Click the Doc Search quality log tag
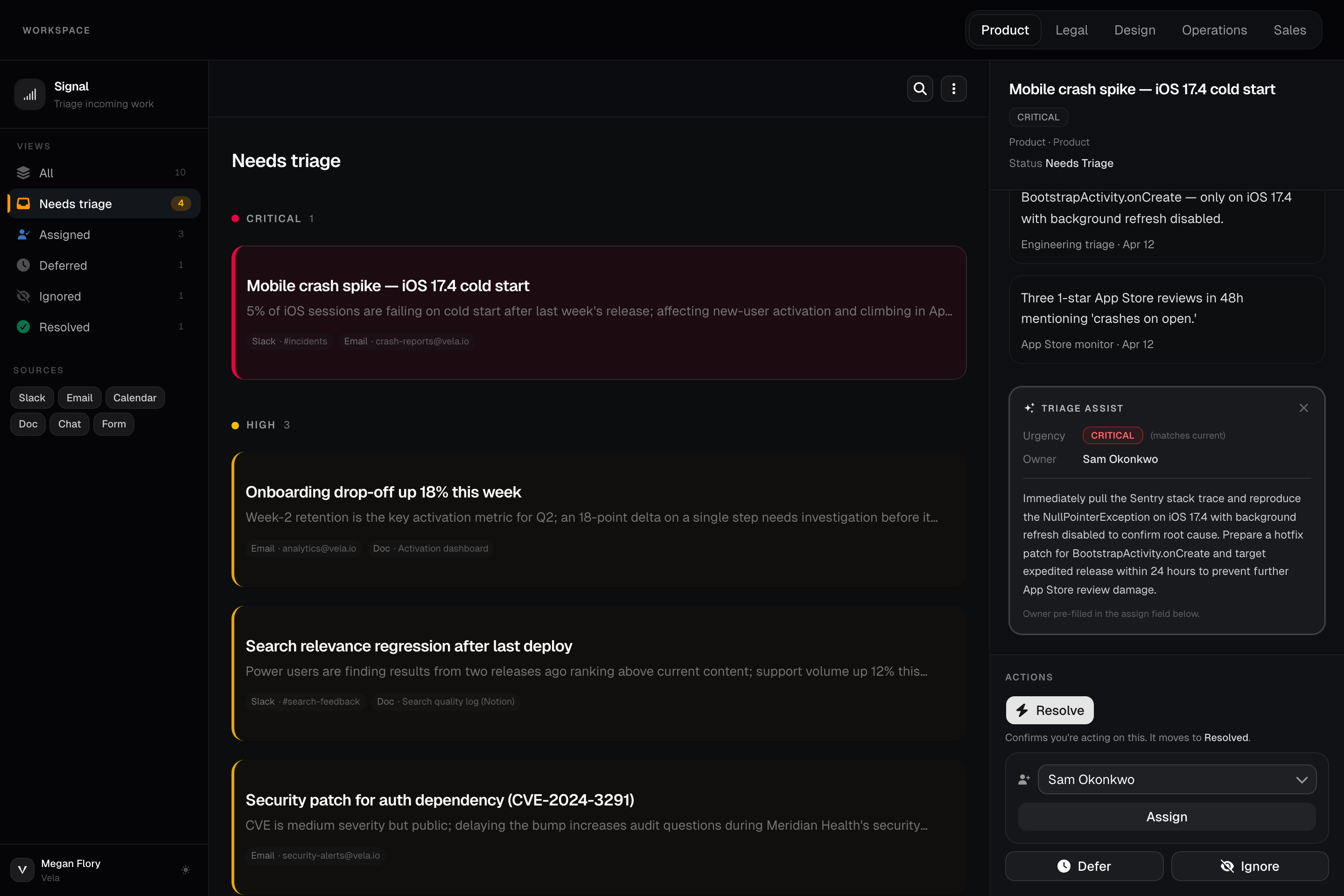Viewport: 1344px width, 896px height. point(446,702)
